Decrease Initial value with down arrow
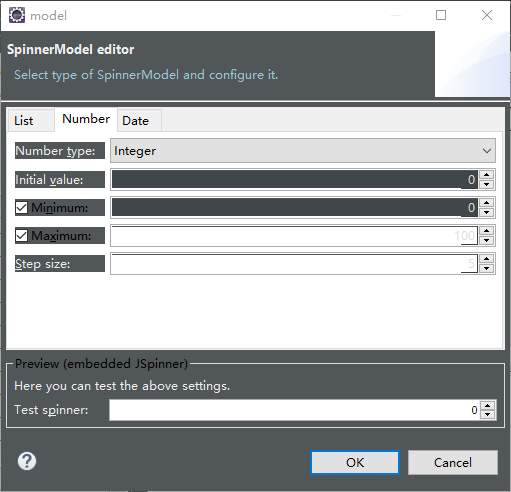 pos(487,184)
